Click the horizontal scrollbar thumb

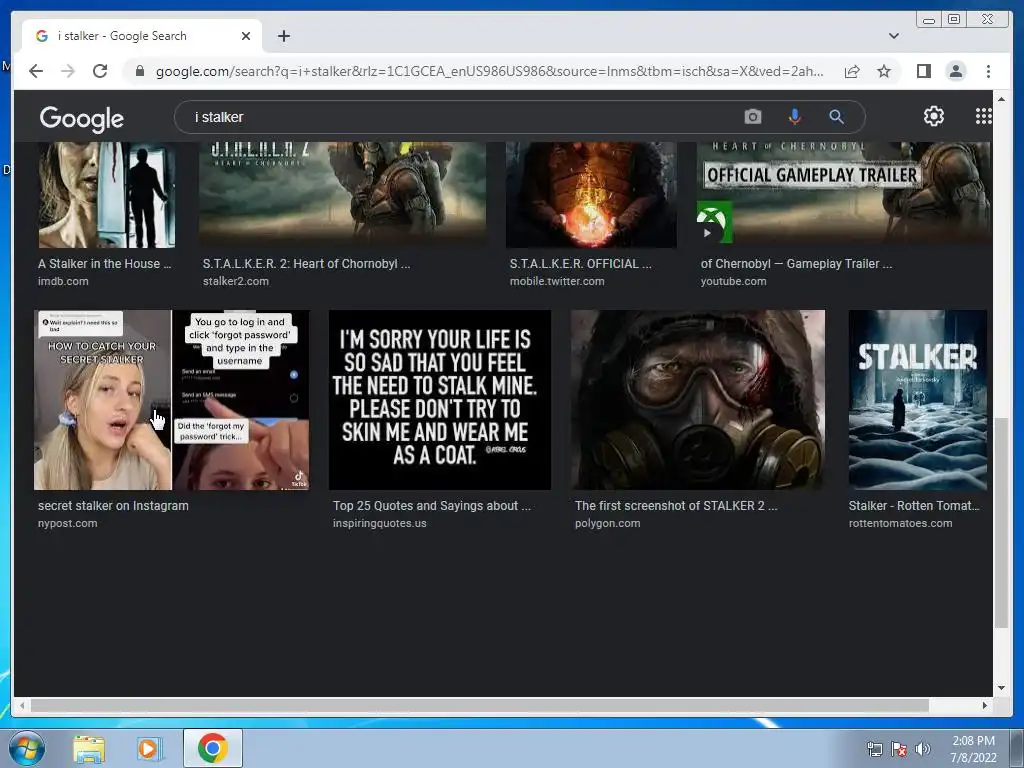coord(479,705)
